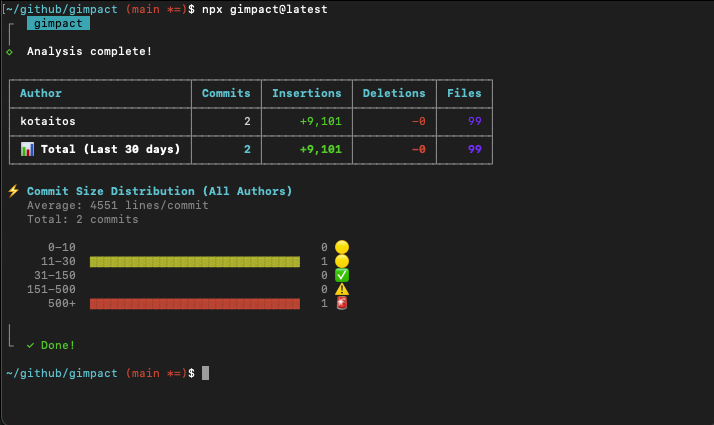Click the -0 deletions in the Total row
714x425 pixels.
[x=418, y=149]
